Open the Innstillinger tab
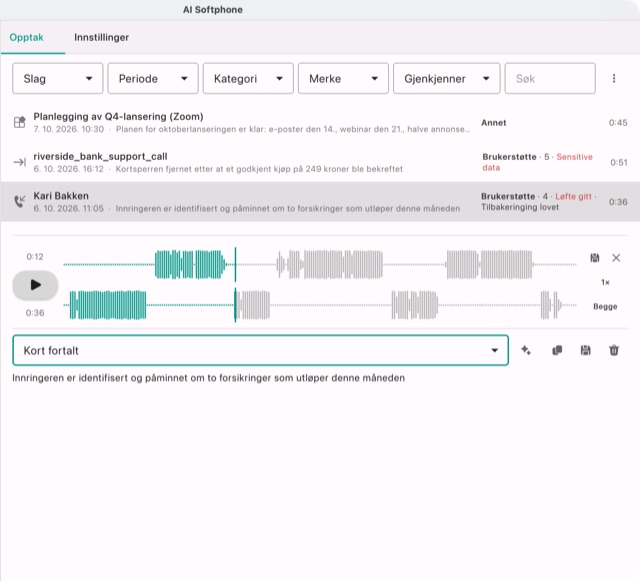Screen dimensions: 640x581 pyautogui.click(x=101, y=37)
